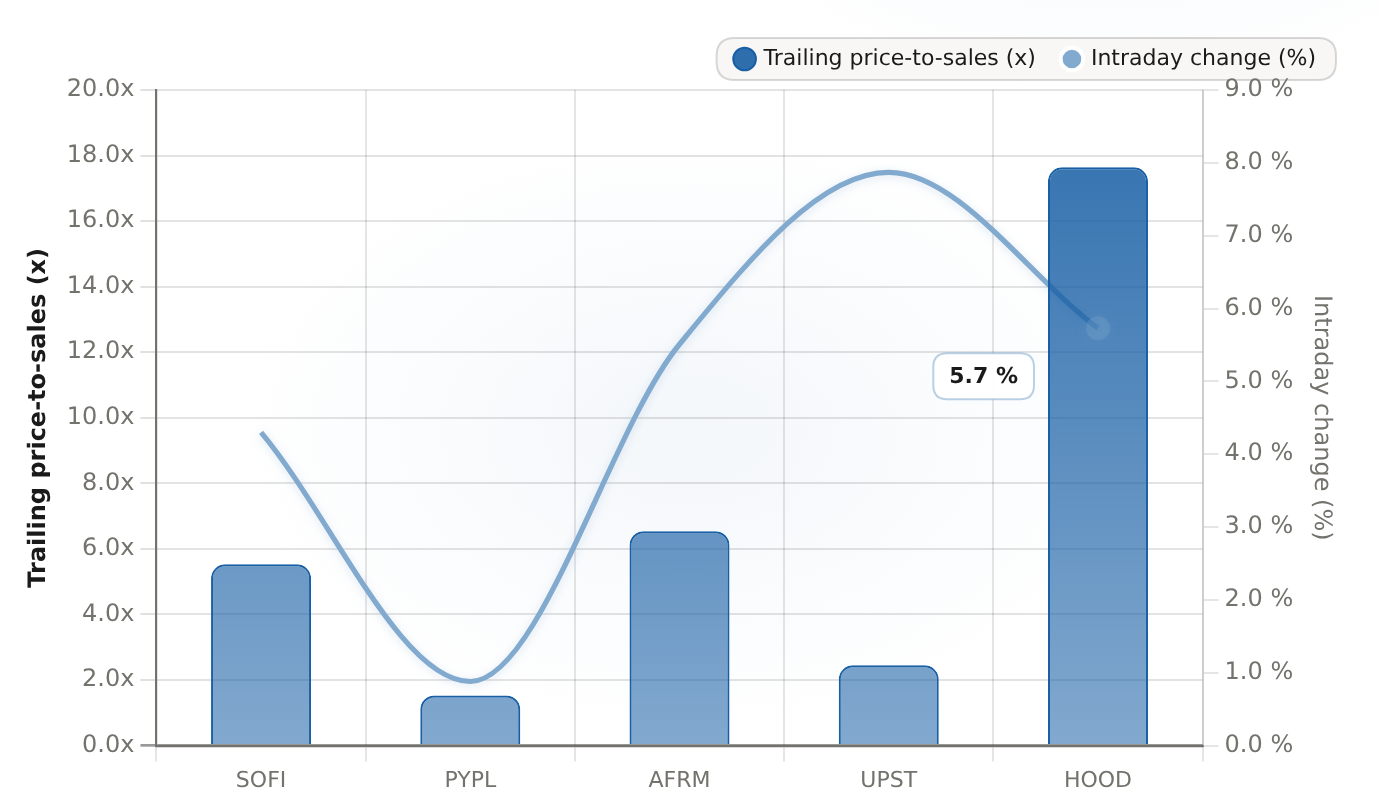Click the line trough above PYPL

coord(470,681)
